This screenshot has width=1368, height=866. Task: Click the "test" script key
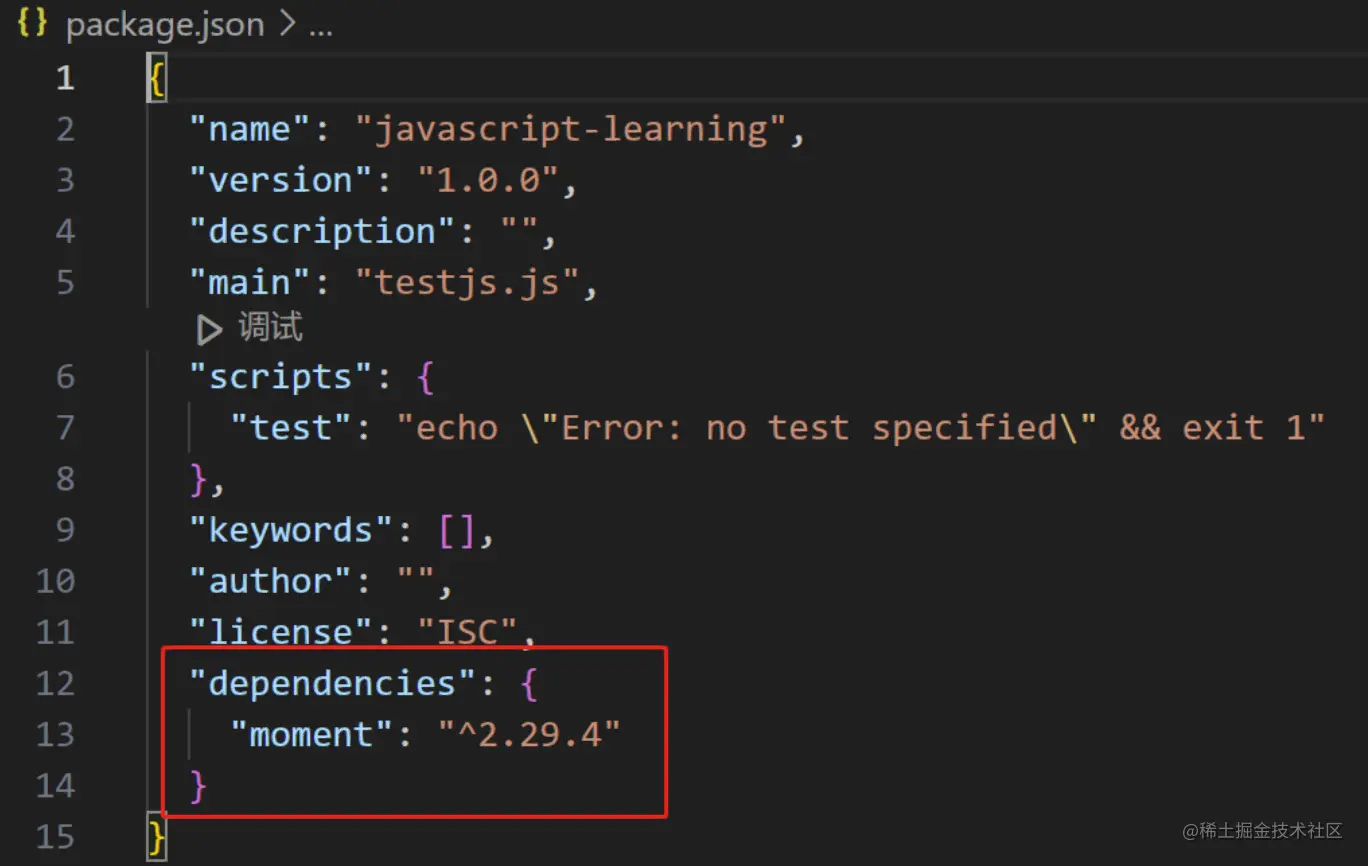click(291, 428)
